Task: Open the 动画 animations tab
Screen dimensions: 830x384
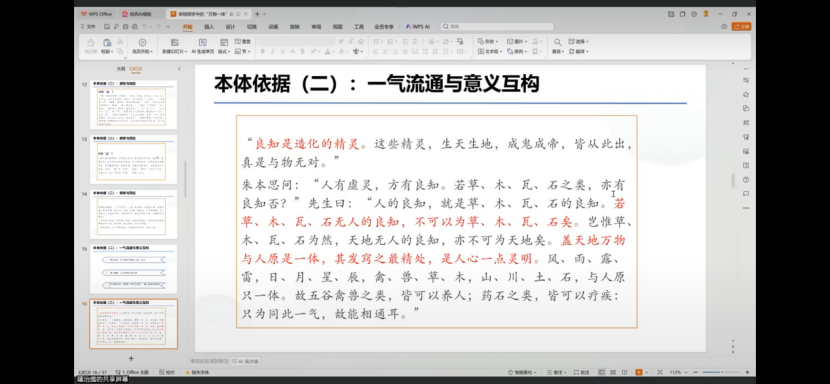Action: tap(273, 26)
